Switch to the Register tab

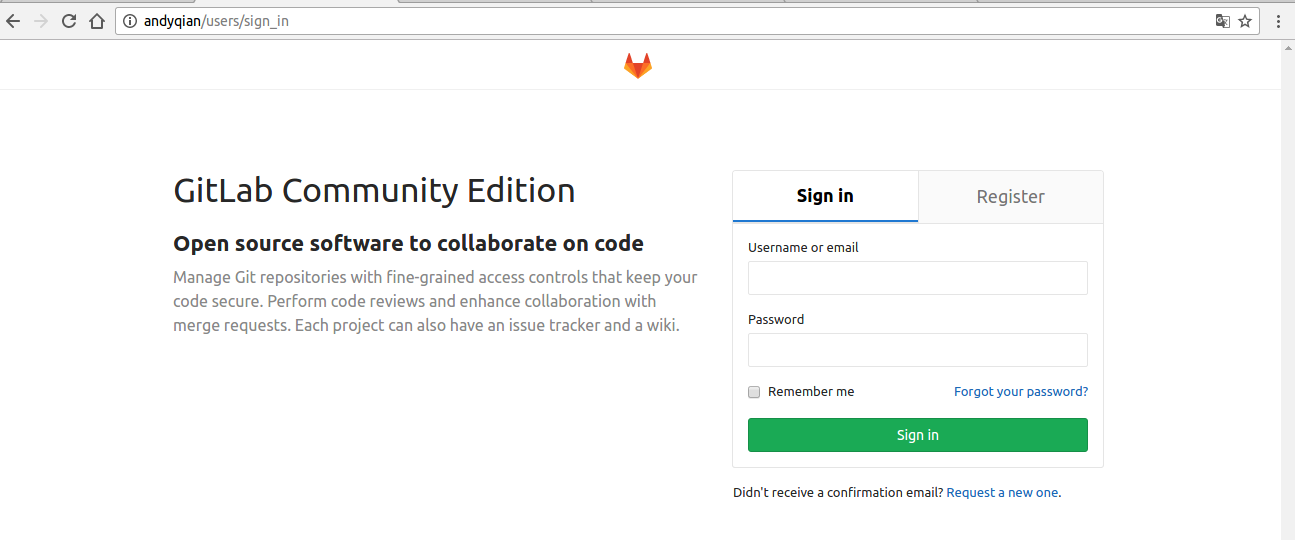coord(1011,196)
